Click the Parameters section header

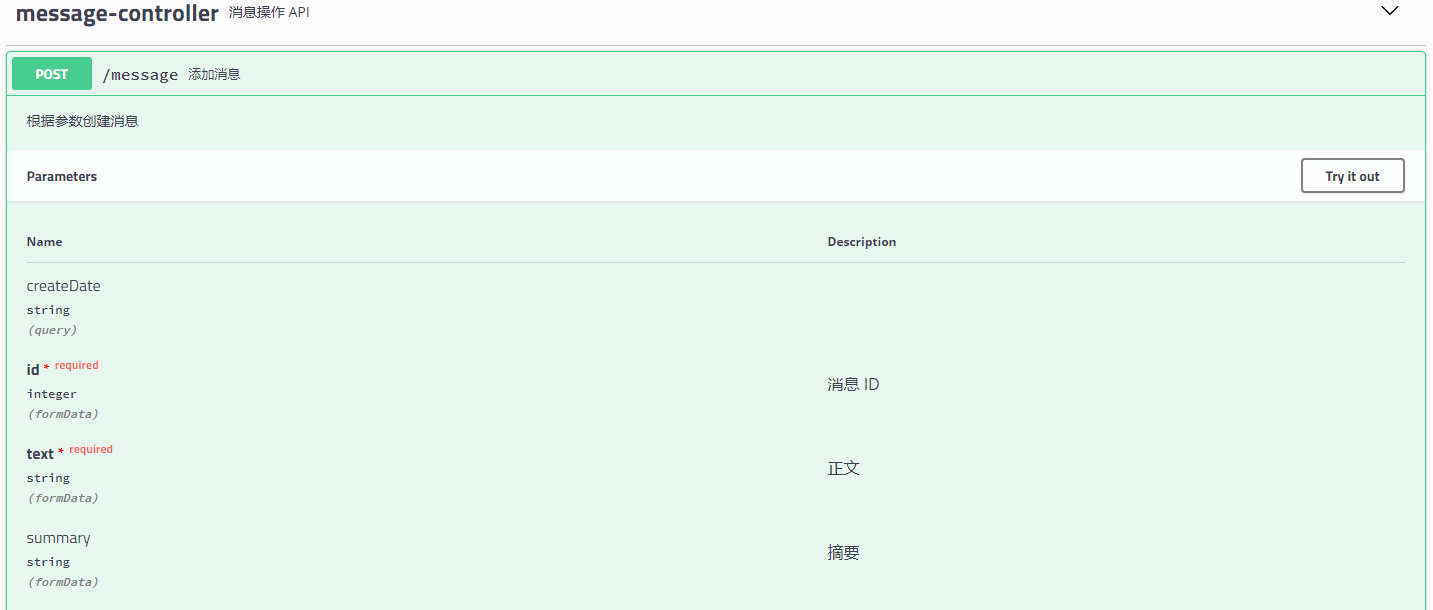[x=62, y=176]
